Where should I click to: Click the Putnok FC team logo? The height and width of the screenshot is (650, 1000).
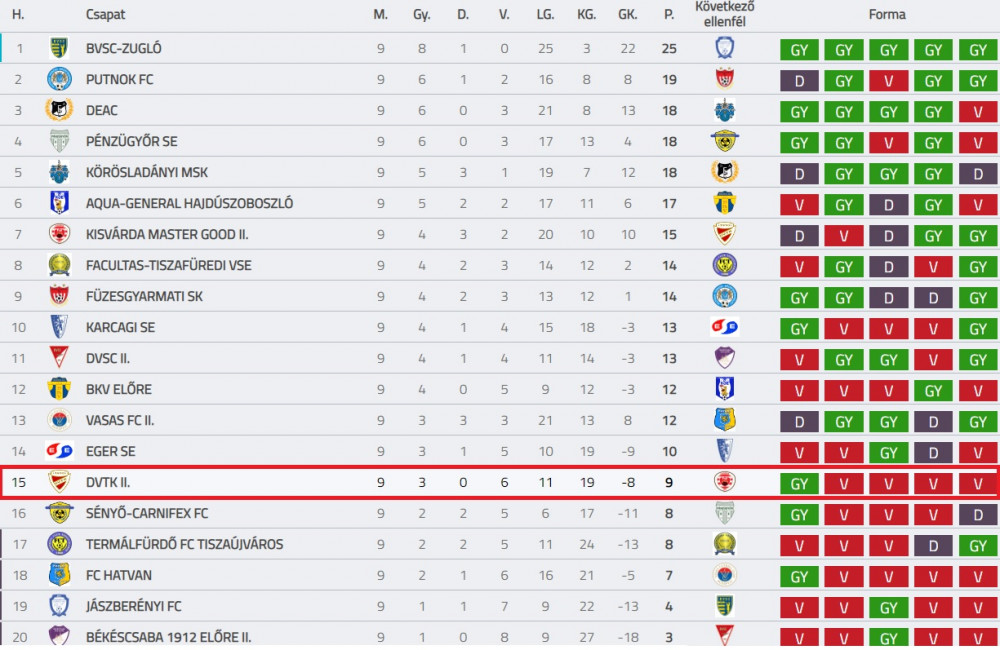click(x=59, y=79)
